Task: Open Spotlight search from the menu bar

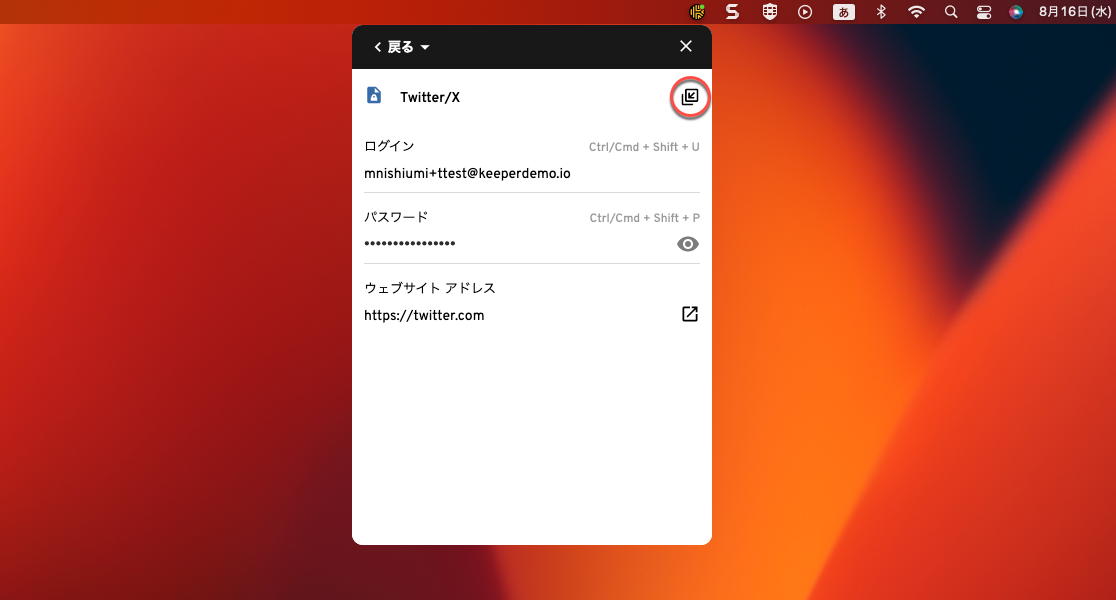Action: [951, 12]
